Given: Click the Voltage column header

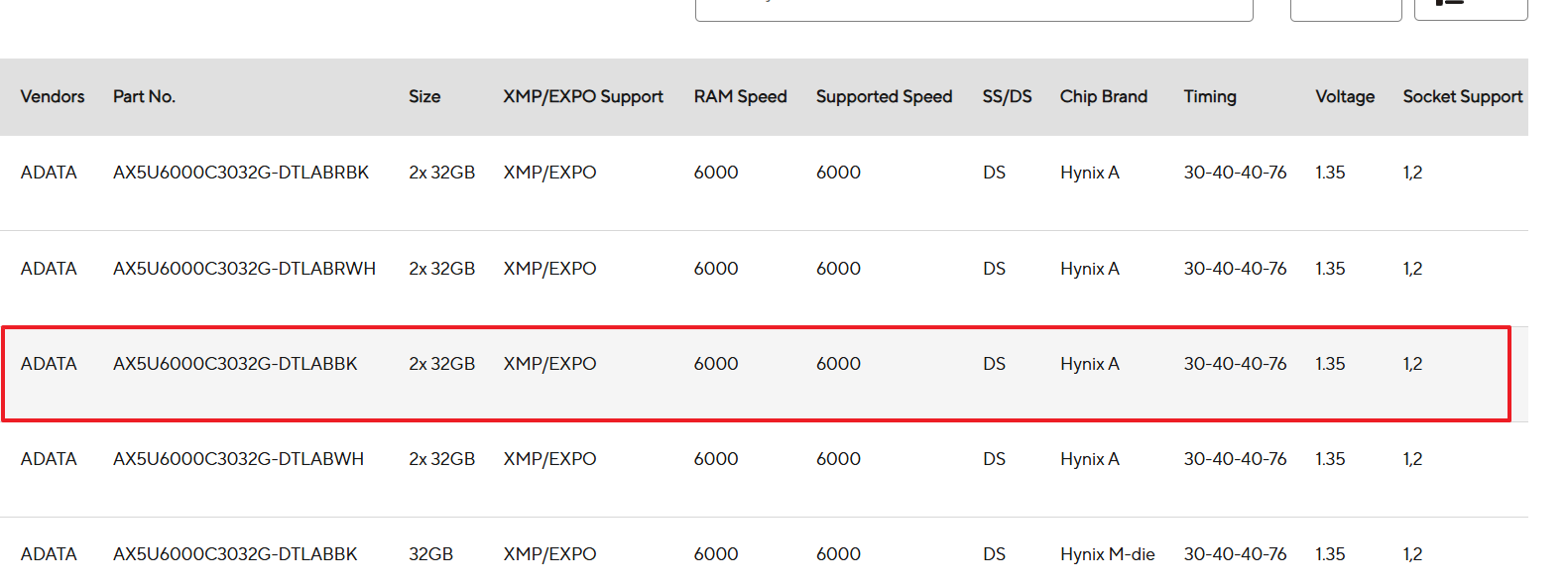Looking at the screenshot, I should tap(1345, 96).
